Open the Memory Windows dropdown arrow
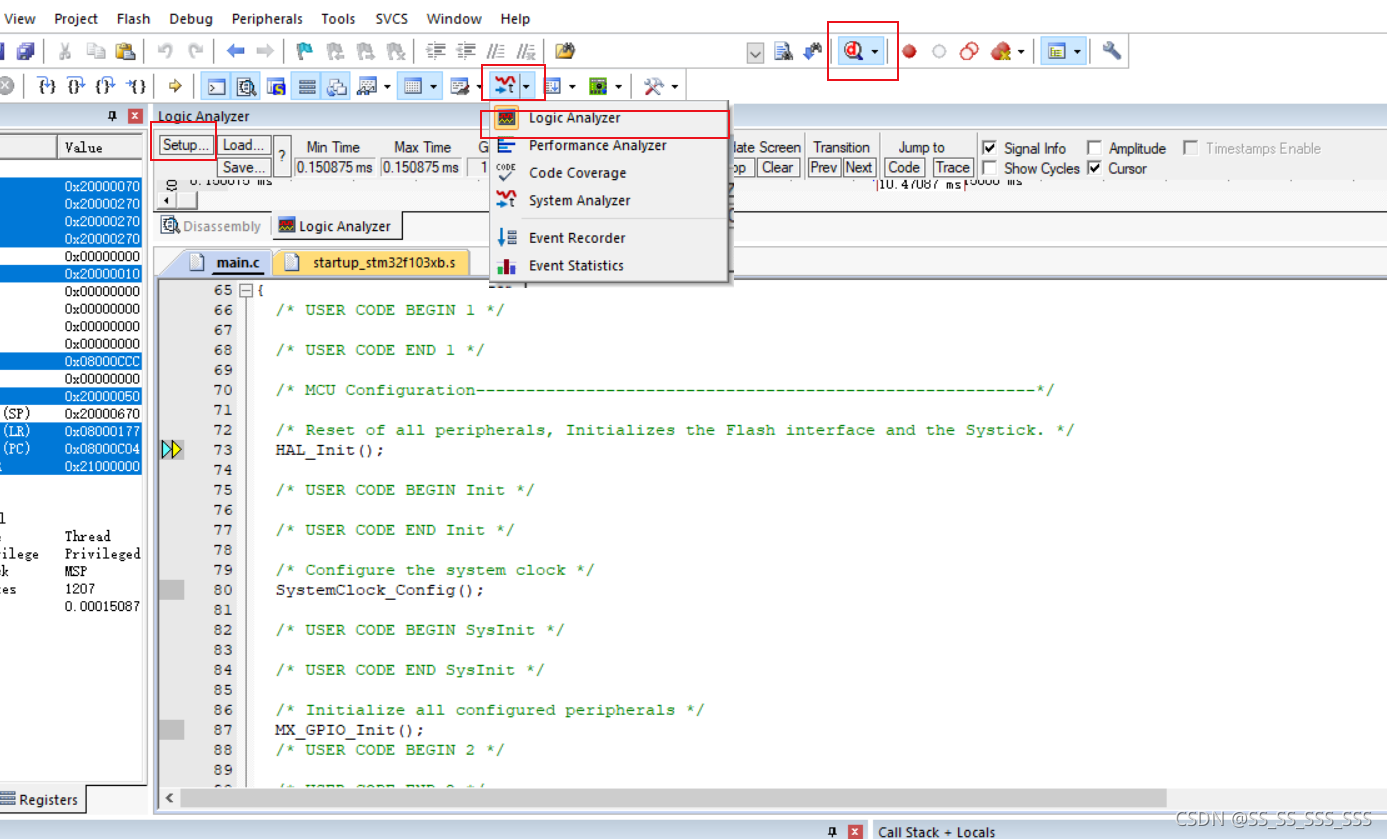Viewport: 1387px width, 839px height. (x=434, y=87)
